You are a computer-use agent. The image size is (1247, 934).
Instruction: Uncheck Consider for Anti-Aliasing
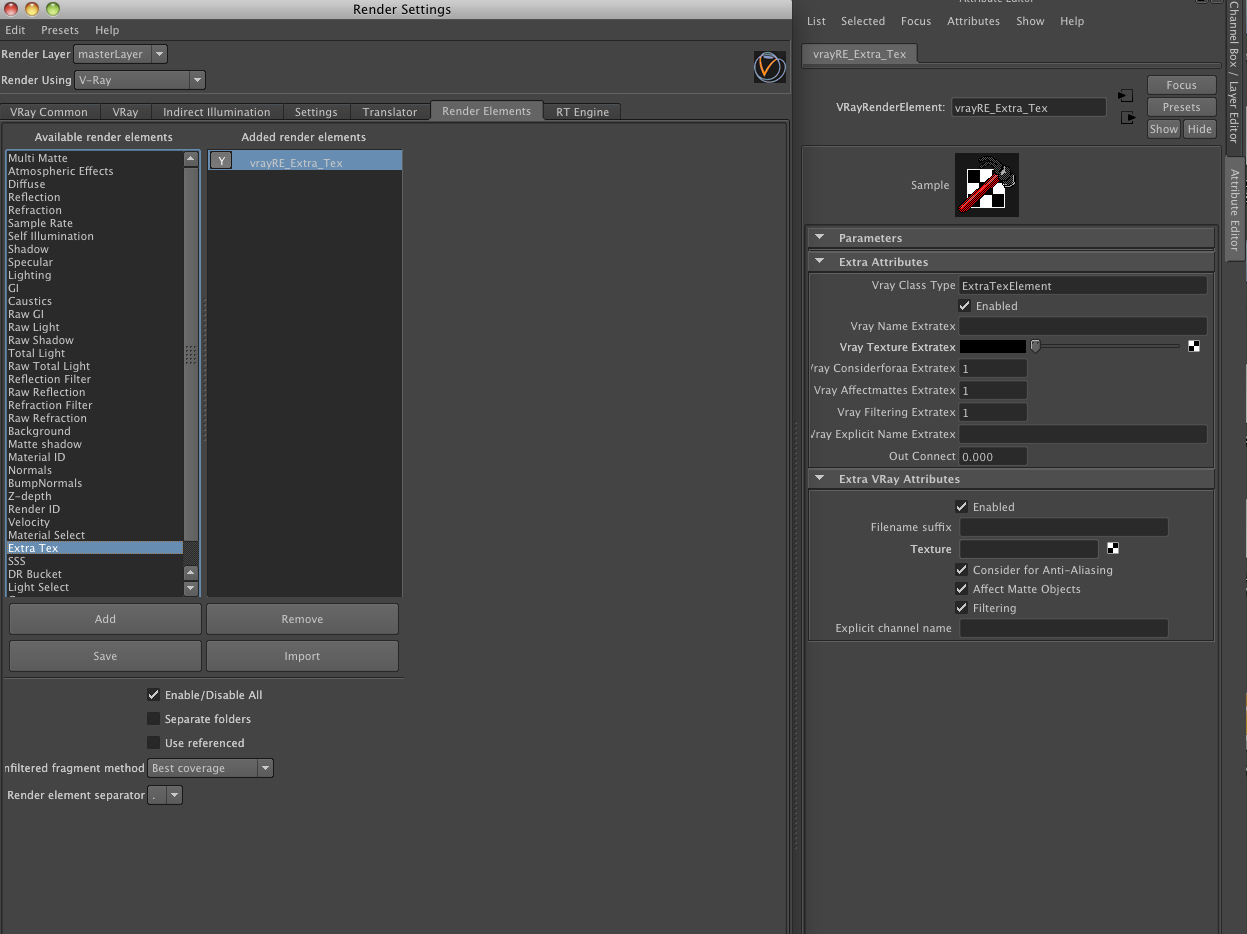(961, 570)
